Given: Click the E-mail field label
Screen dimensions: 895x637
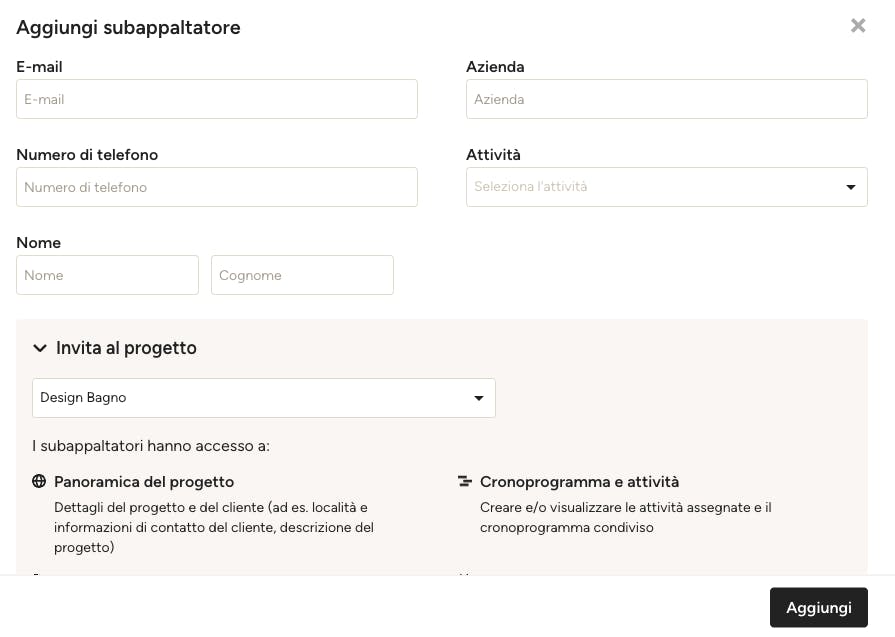Looking at the screenshot, I should tap(39, 67).
